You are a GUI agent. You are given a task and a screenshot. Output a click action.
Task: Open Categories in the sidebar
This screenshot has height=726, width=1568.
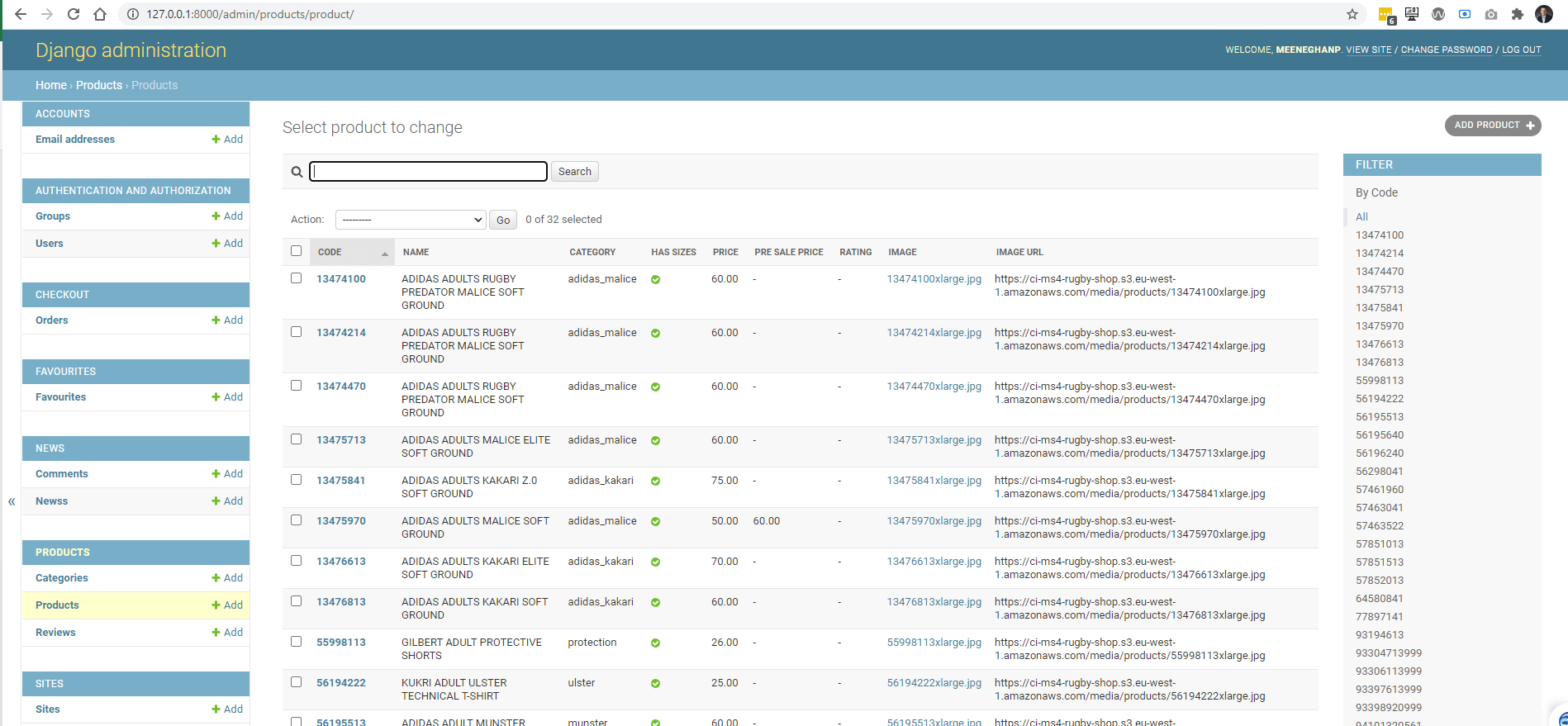coord(62,578)
